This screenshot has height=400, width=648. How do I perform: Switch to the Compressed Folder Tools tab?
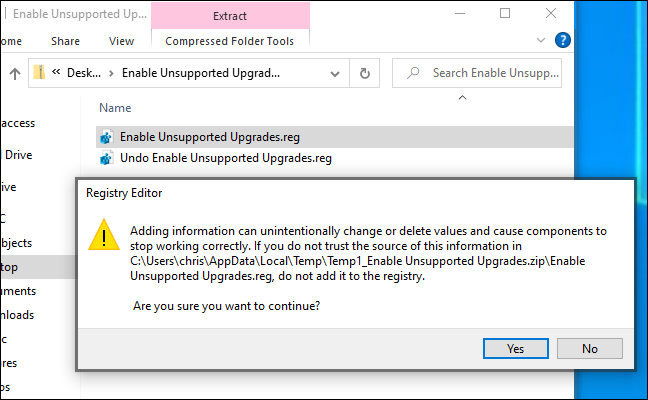tap(230, 41)
